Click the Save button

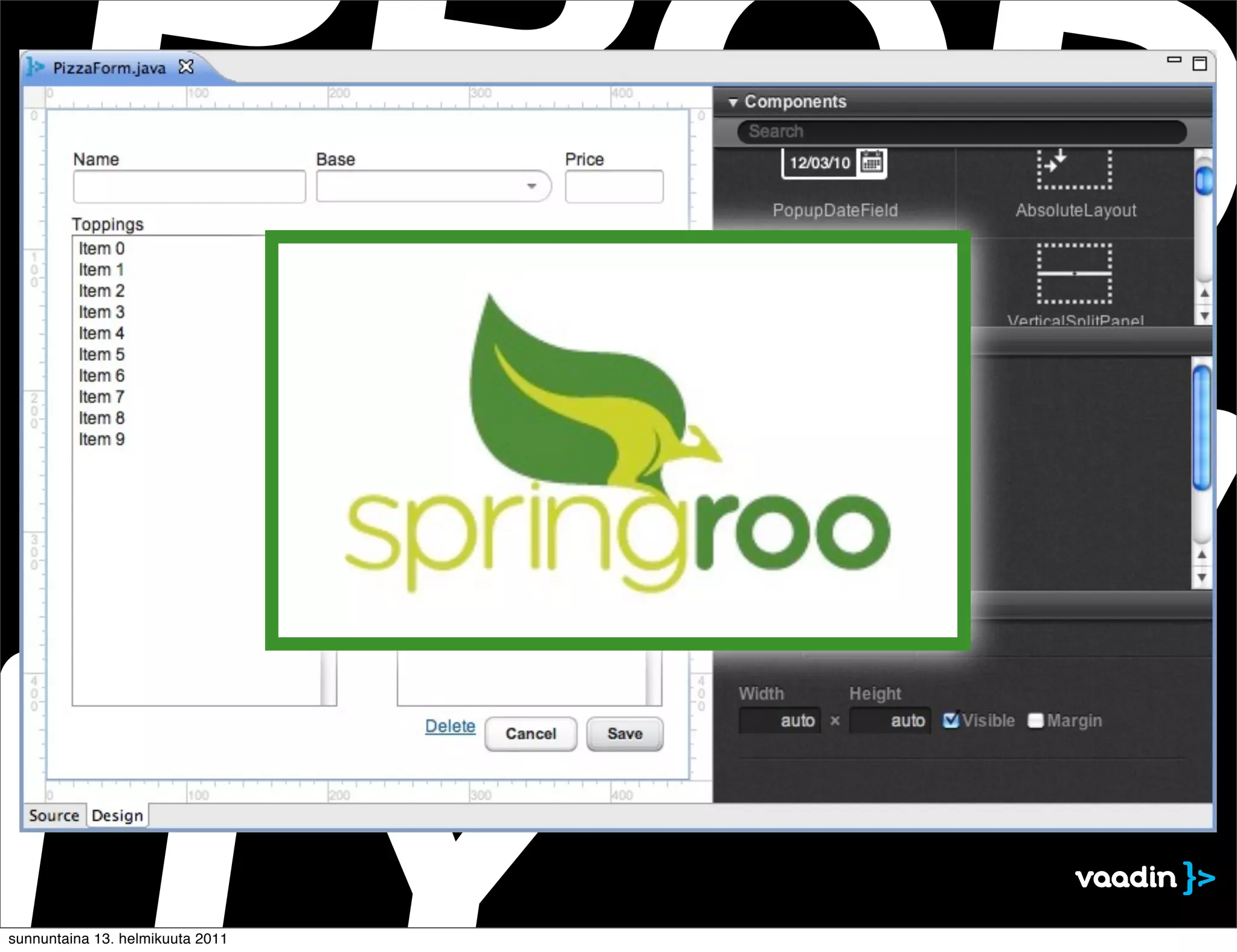tap(625, 734)
